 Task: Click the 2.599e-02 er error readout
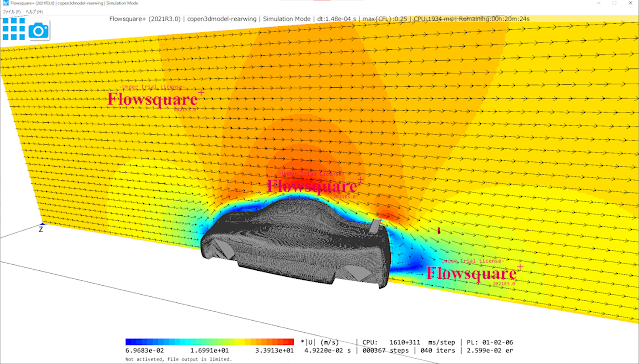pos(489,351)
